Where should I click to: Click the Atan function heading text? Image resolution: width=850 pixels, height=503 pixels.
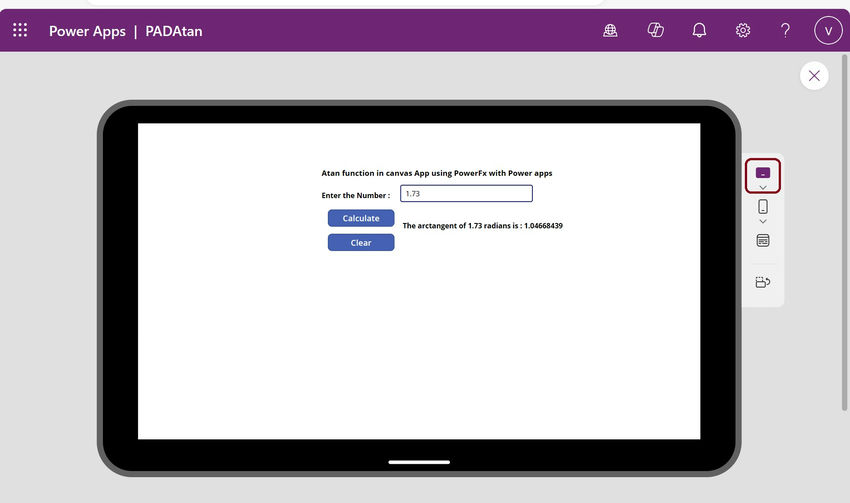(x=437, y=173)
